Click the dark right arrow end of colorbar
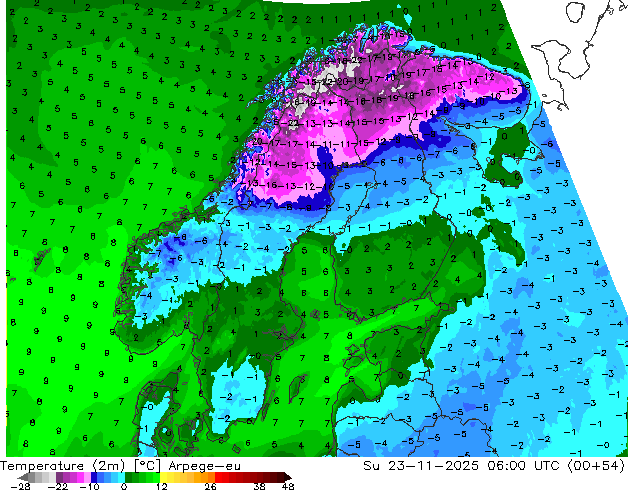Viewport: 634px width, 490px height. [288, 477]
